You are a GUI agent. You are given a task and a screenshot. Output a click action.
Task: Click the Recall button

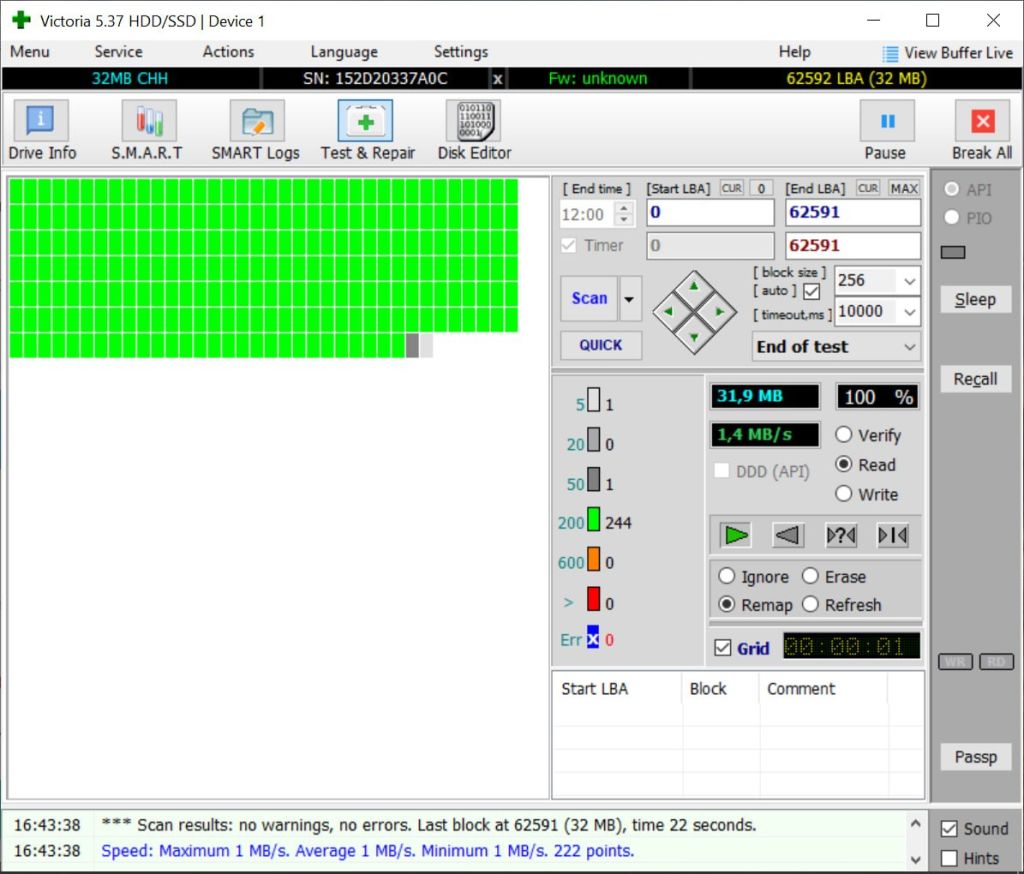coord(976,380)
